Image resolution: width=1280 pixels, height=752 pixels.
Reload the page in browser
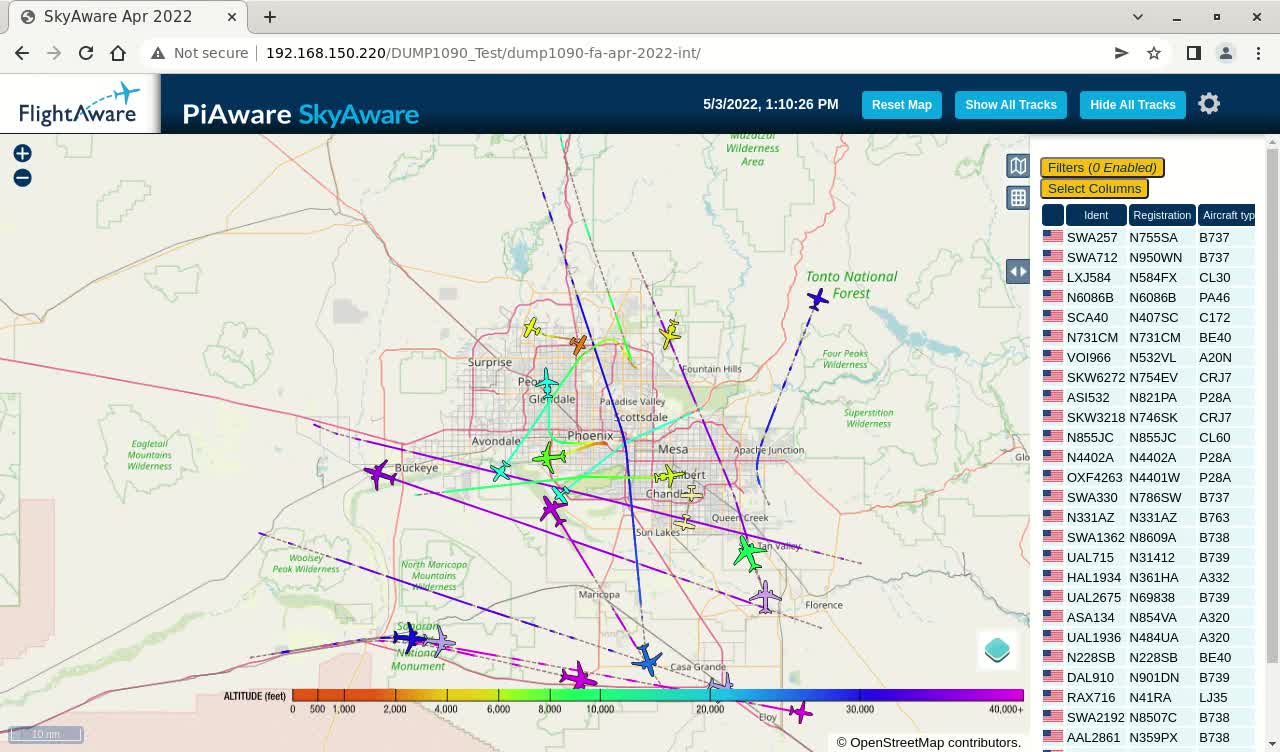click(86, 53)
